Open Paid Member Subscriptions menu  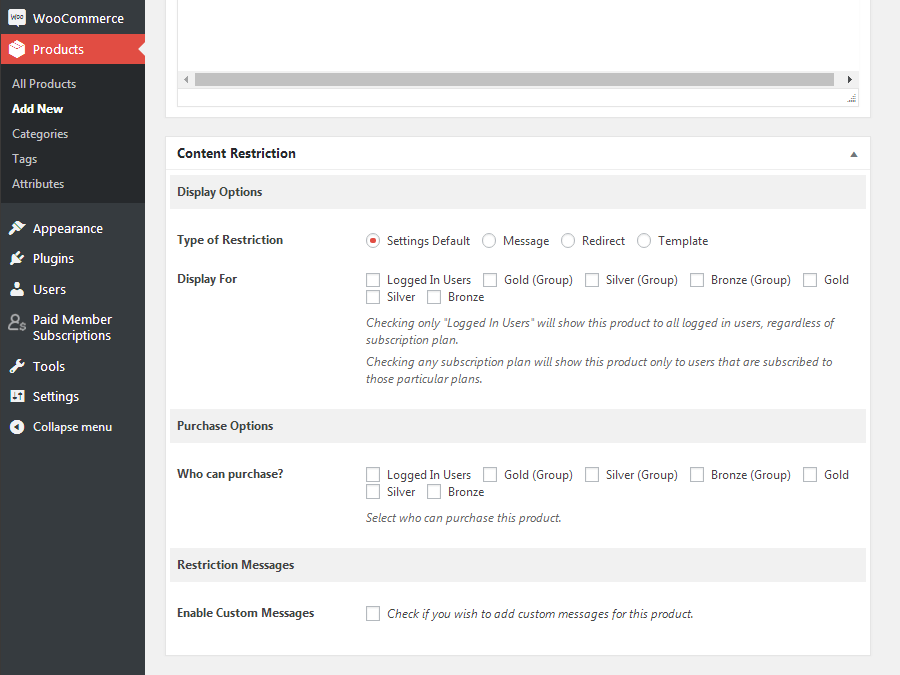click(72, 327)
